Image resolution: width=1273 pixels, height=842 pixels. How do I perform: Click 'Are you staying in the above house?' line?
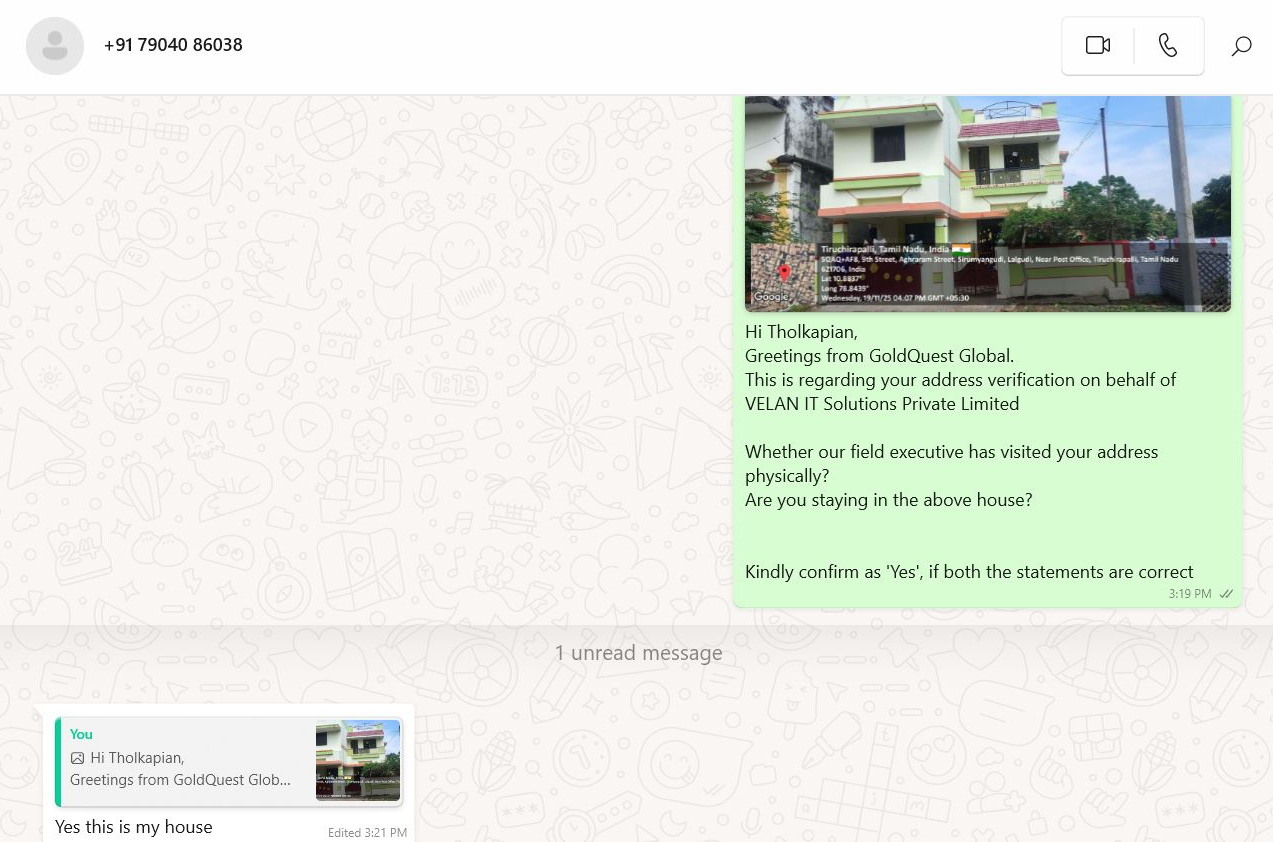tap(888, 500)
